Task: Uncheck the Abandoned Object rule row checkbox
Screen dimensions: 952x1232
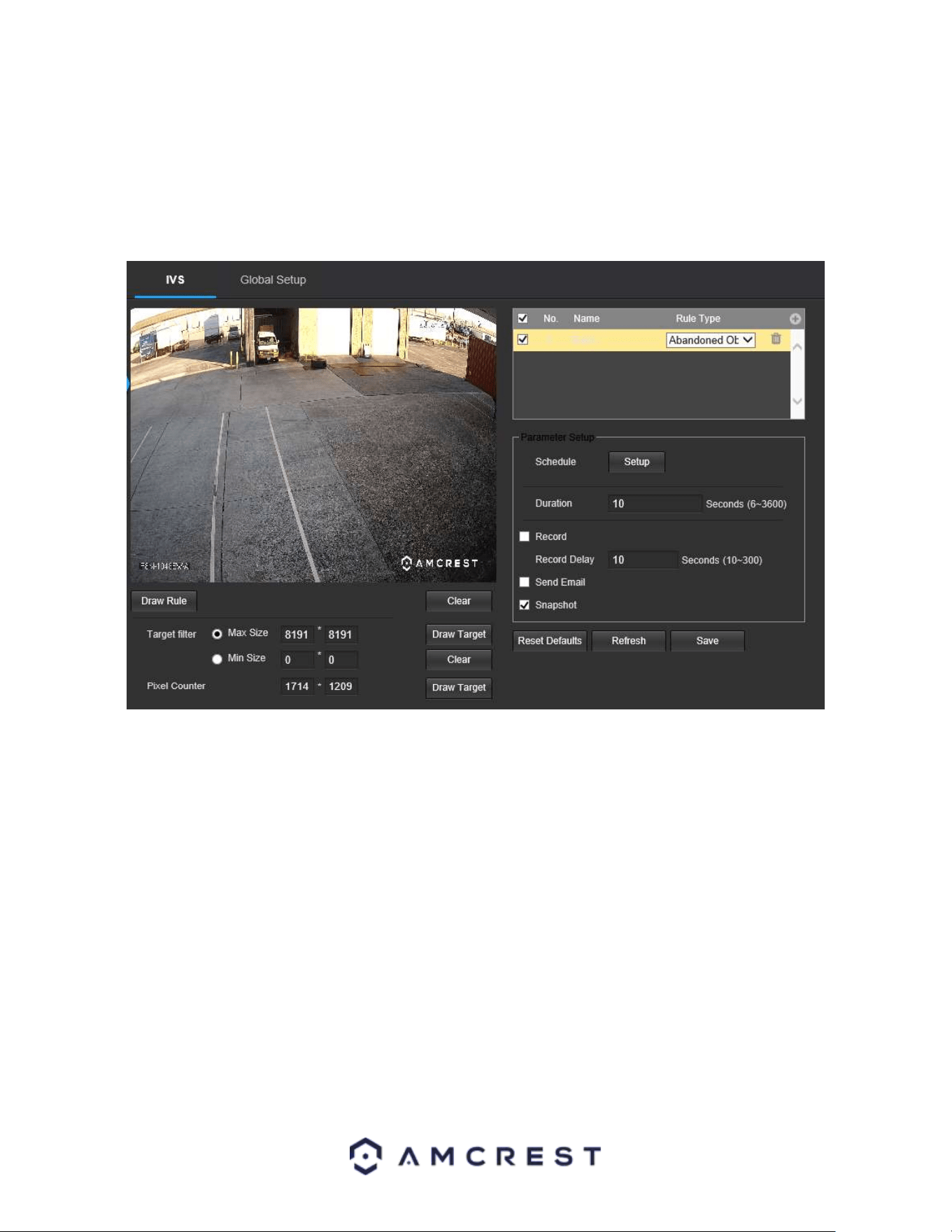Action: 523,339
